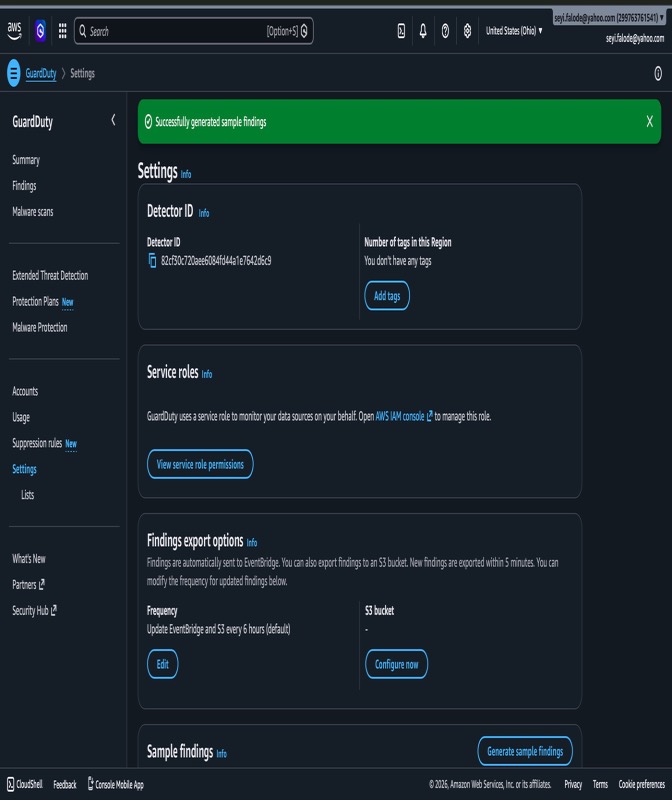This screenshot has height=800, width=672.
Task: Open Security Hub external link
Action: click(35, 611)
